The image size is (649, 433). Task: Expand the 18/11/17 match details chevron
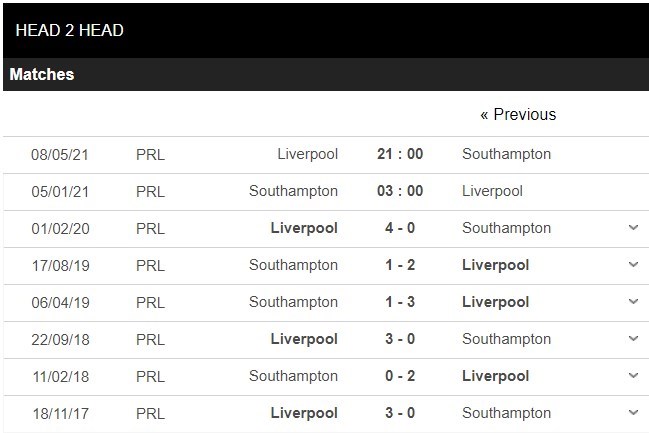633,412
